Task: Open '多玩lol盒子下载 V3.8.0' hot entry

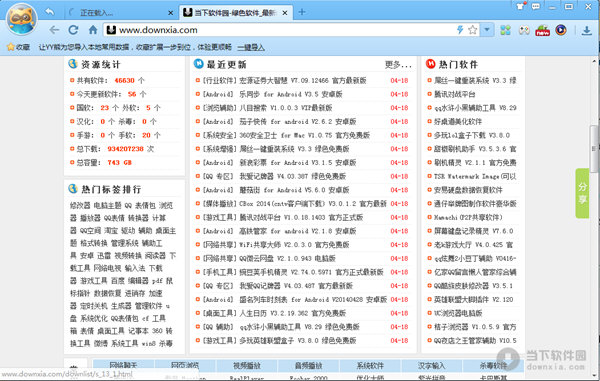Action: 472,135
